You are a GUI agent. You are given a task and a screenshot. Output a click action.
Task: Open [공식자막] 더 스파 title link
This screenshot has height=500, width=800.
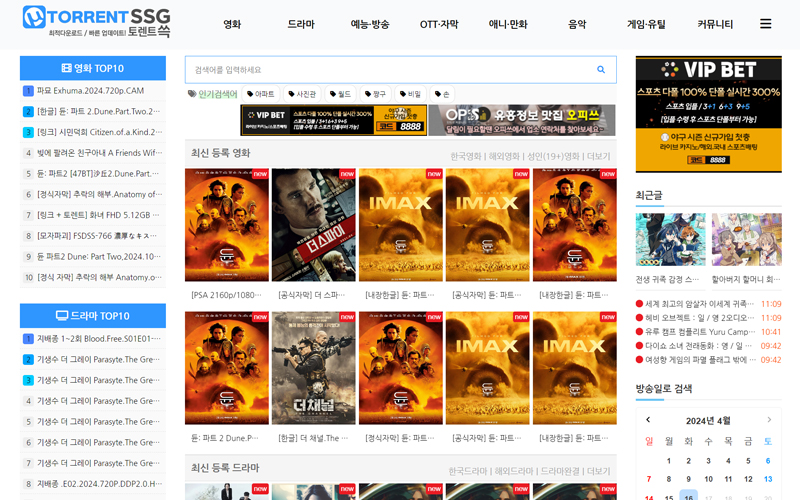(311, 295)
